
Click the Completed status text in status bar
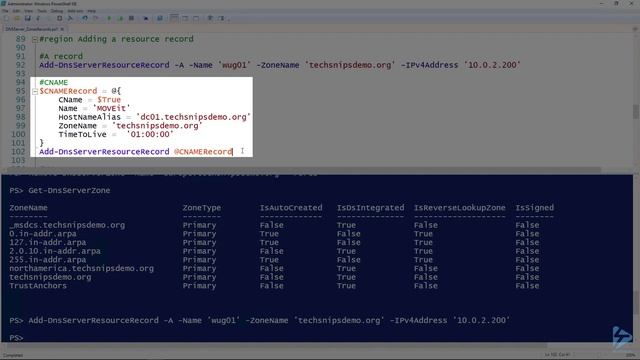click(13, 355)
